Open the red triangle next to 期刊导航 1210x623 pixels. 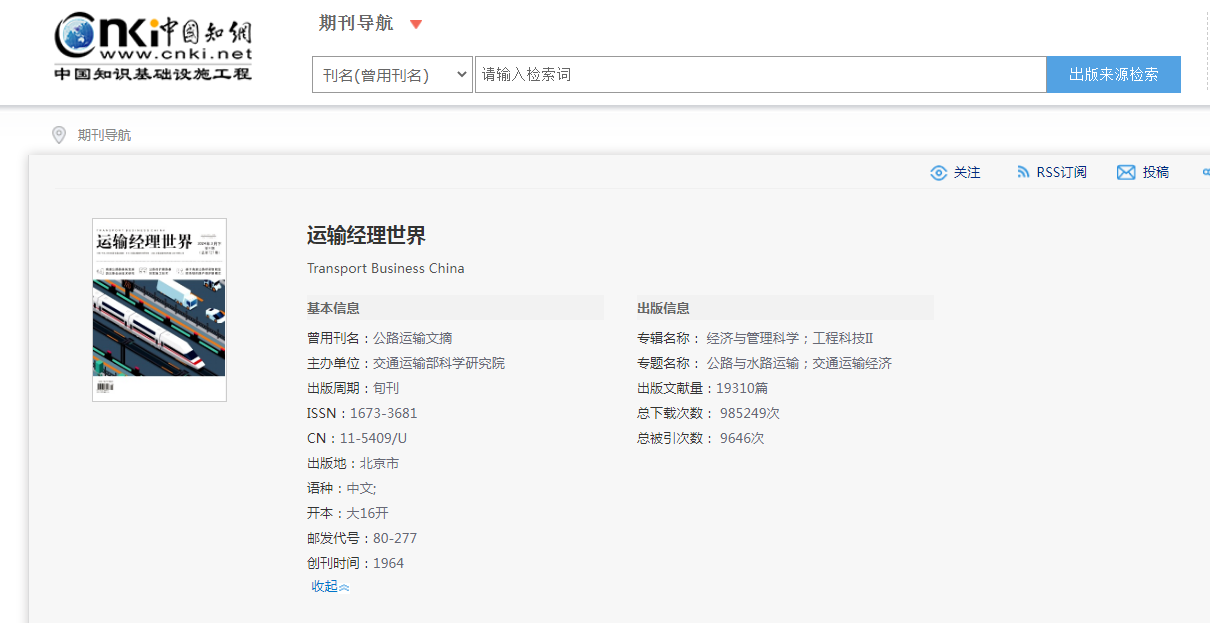[416, 24]
